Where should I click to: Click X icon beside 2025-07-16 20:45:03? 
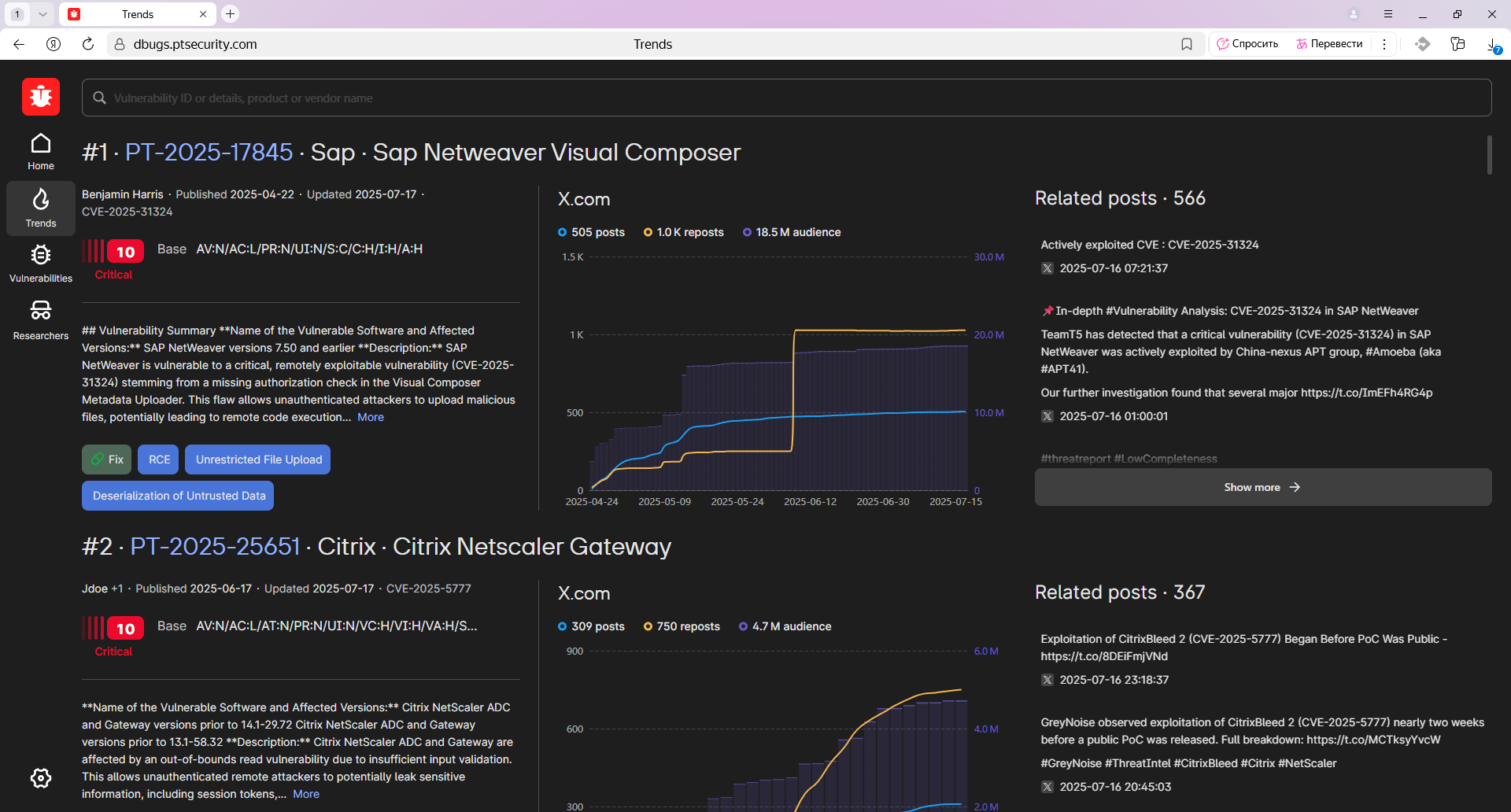coord(1047,787)
